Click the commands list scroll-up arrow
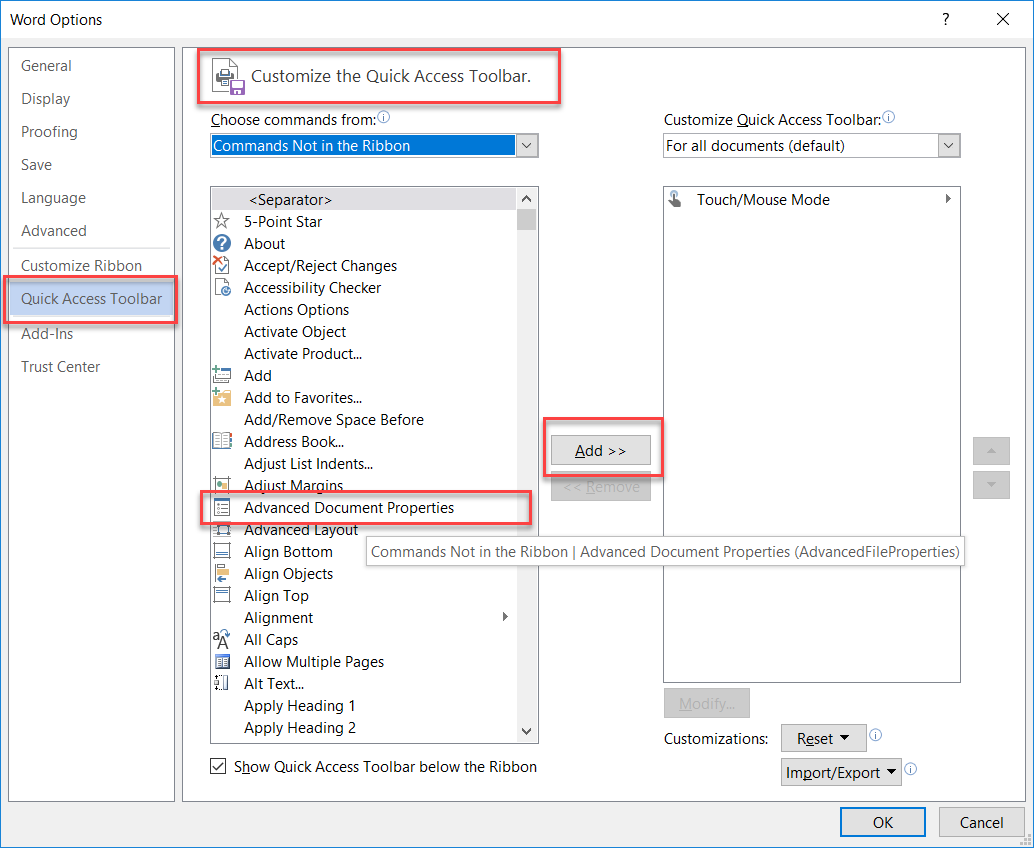1034x848 pixels. (527, 198)
